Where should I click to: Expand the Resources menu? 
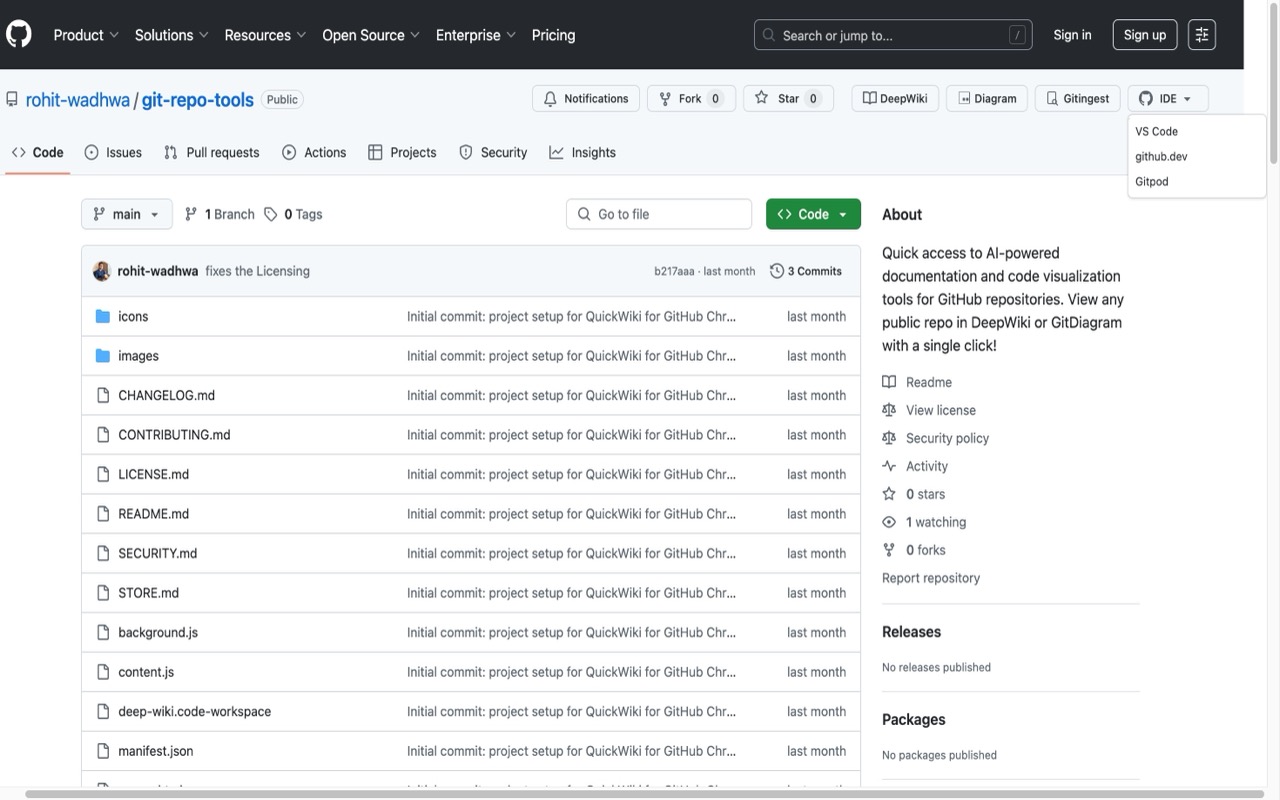266,35
